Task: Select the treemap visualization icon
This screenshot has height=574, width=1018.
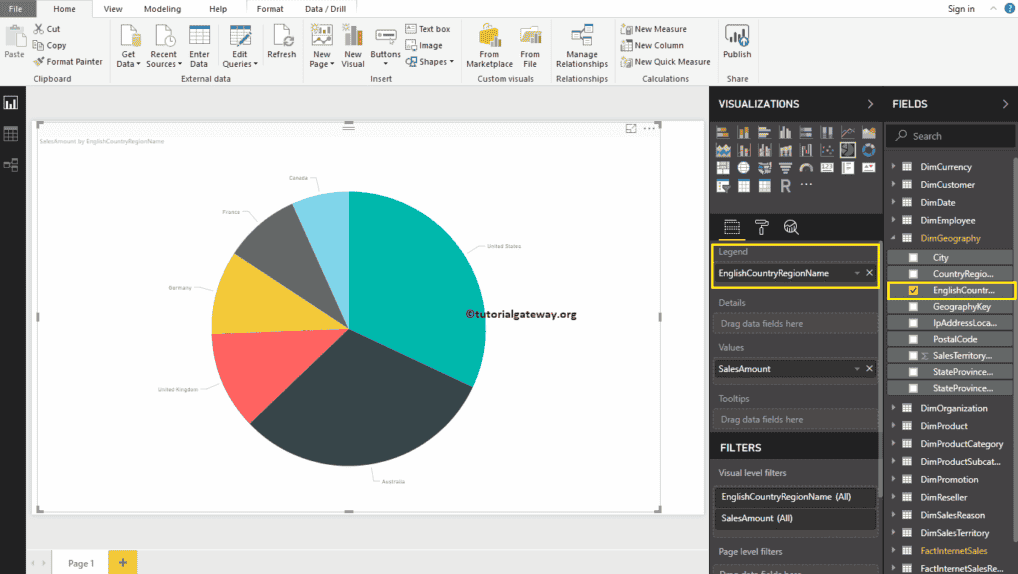Action: 723,168
